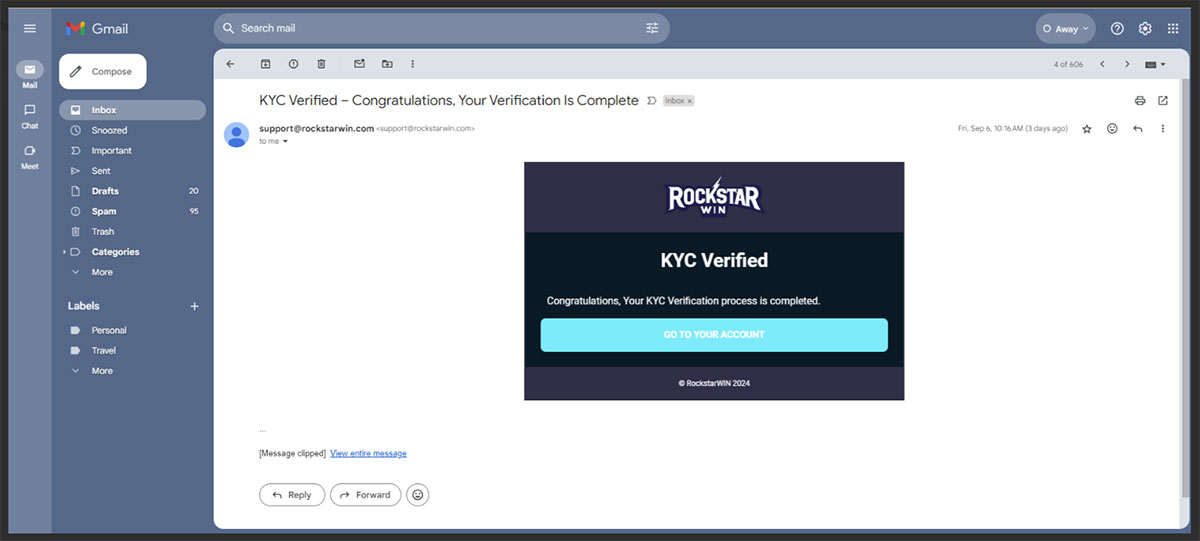This screenshot has width=1200, height=541.
Task: Click the RockstarWin logo in email
Action: pos(714,196)
